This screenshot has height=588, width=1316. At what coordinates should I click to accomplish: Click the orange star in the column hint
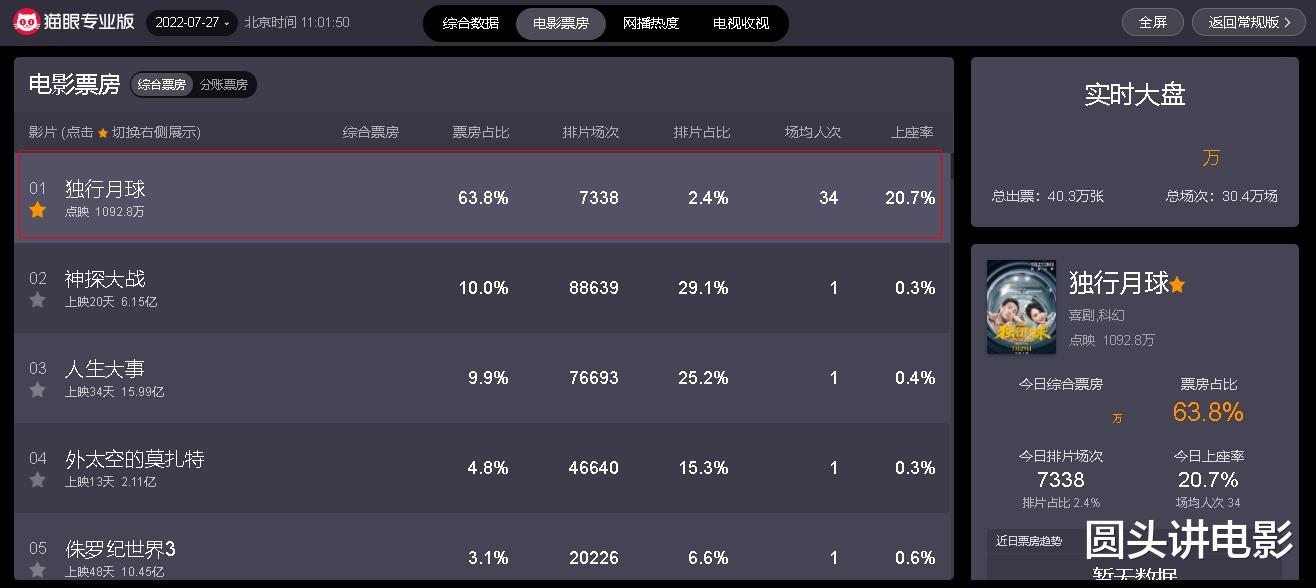tap(103, 133)
